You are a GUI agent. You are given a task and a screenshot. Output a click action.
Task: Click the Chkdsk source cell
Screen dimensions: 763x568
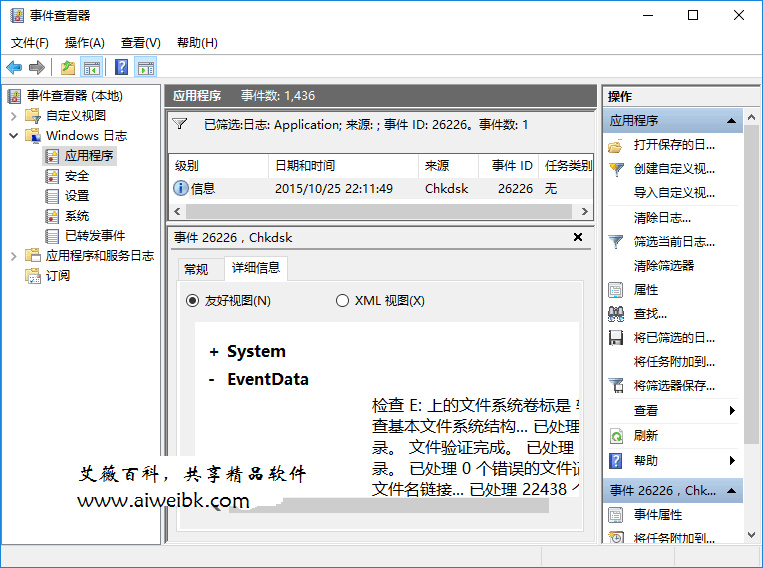pyautogui.click(x=446, y=188)
